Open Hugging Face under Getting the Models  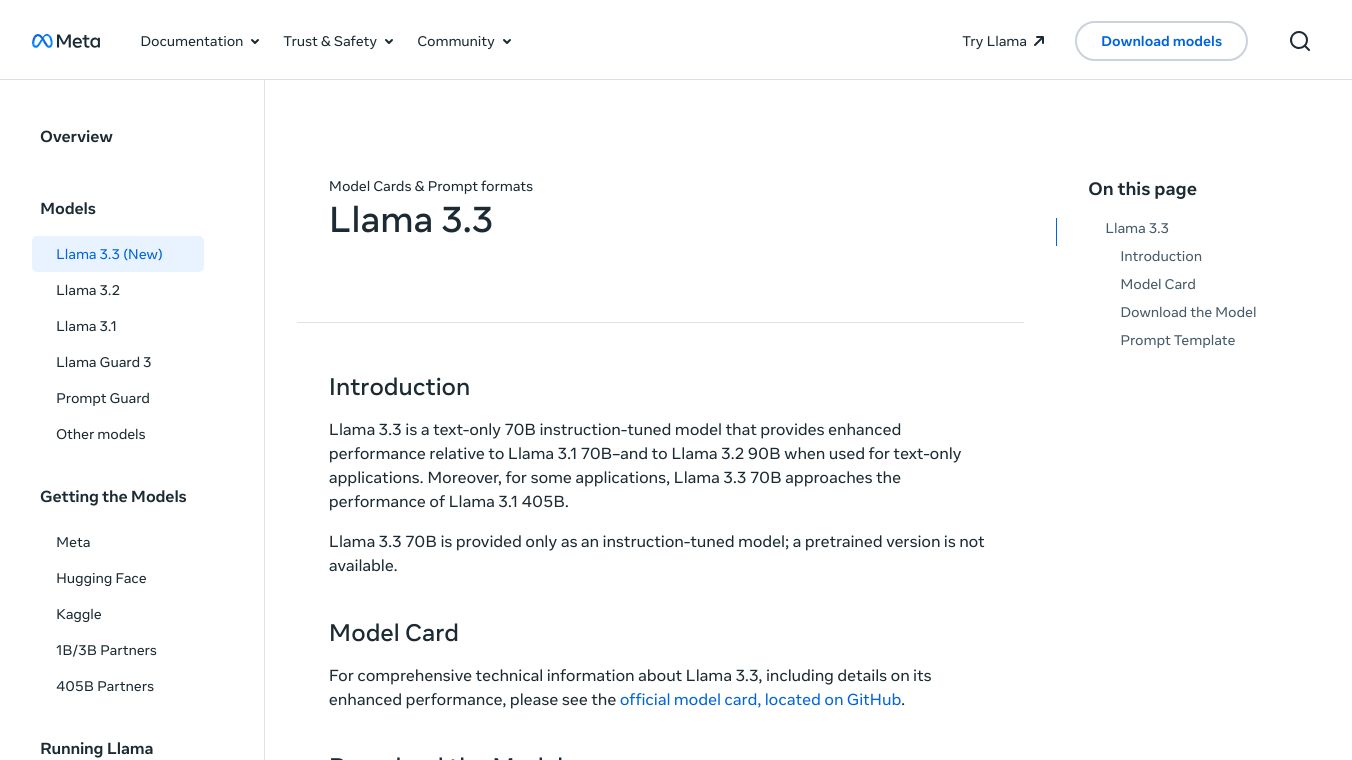(x=101, y=578)
